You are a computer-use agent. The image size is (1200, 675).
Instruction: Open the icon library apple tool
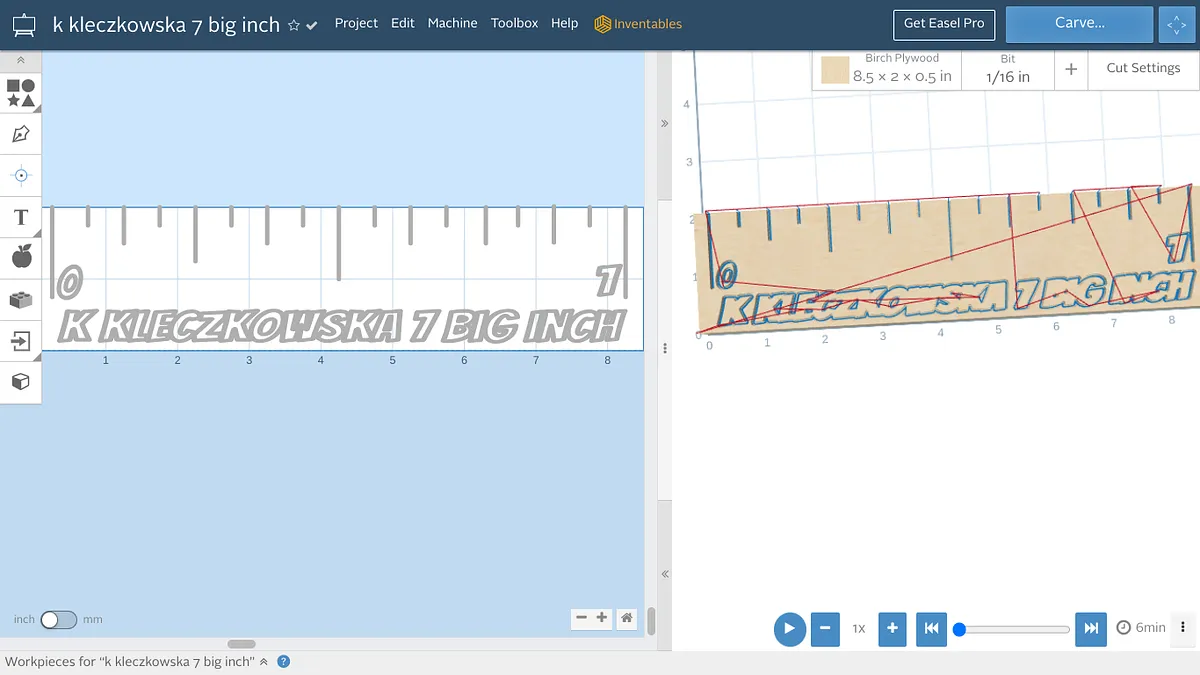point(21,258)
